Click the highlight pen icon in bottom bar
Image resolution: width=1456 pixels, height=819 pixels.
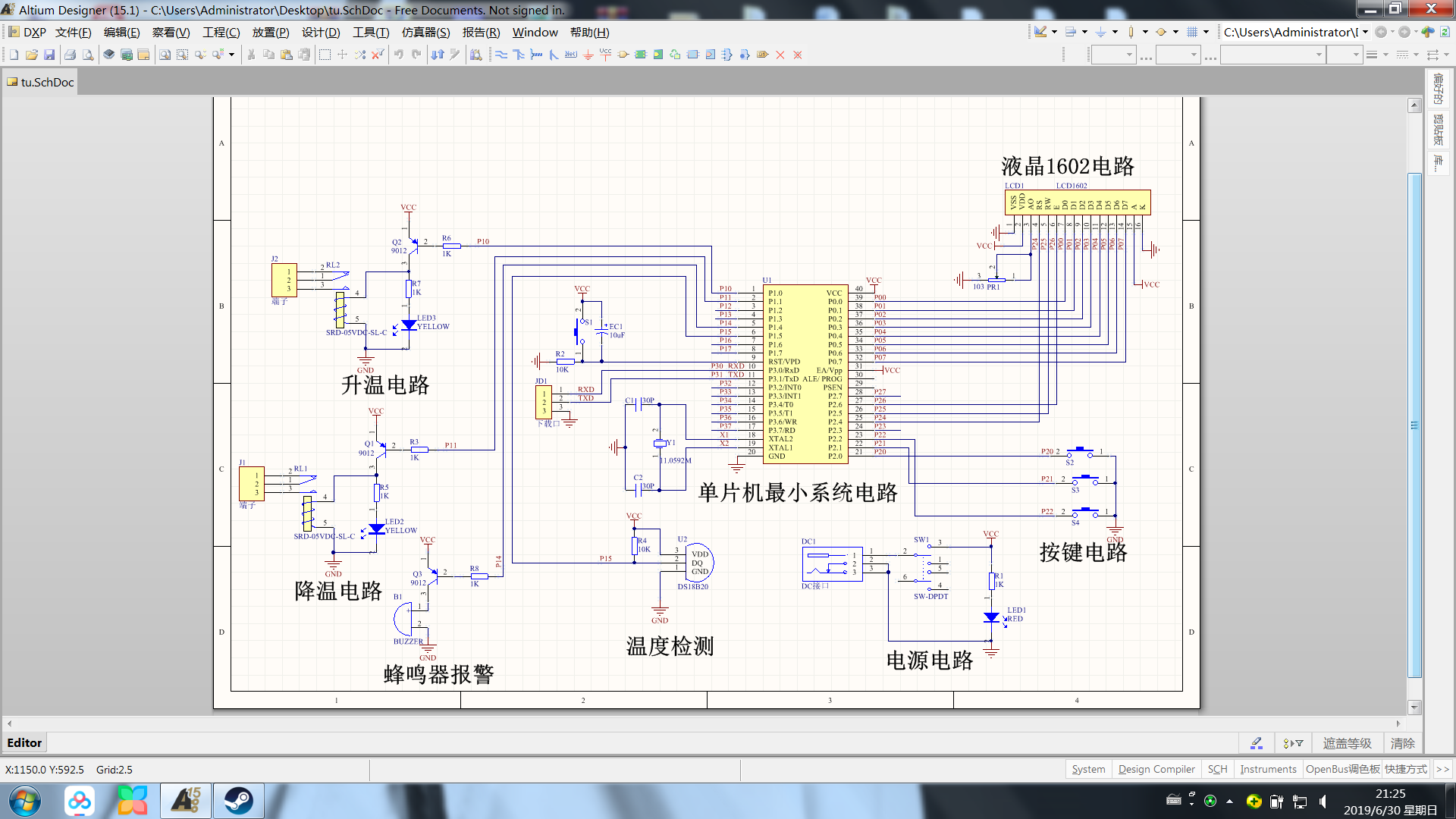[x=1257, y=743]
